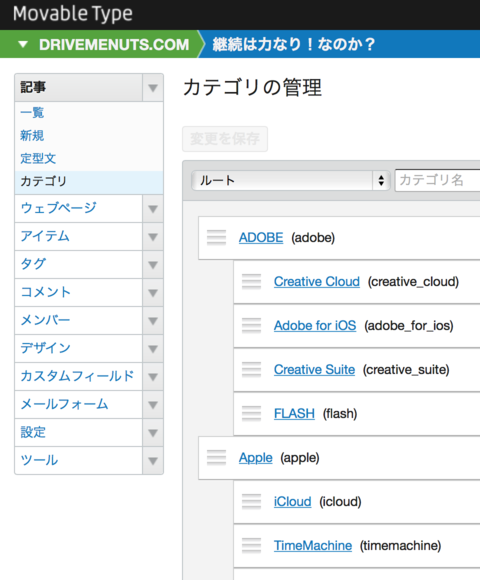Open the メールフォーム menu label
480x580 pixels.
point(64,404)
